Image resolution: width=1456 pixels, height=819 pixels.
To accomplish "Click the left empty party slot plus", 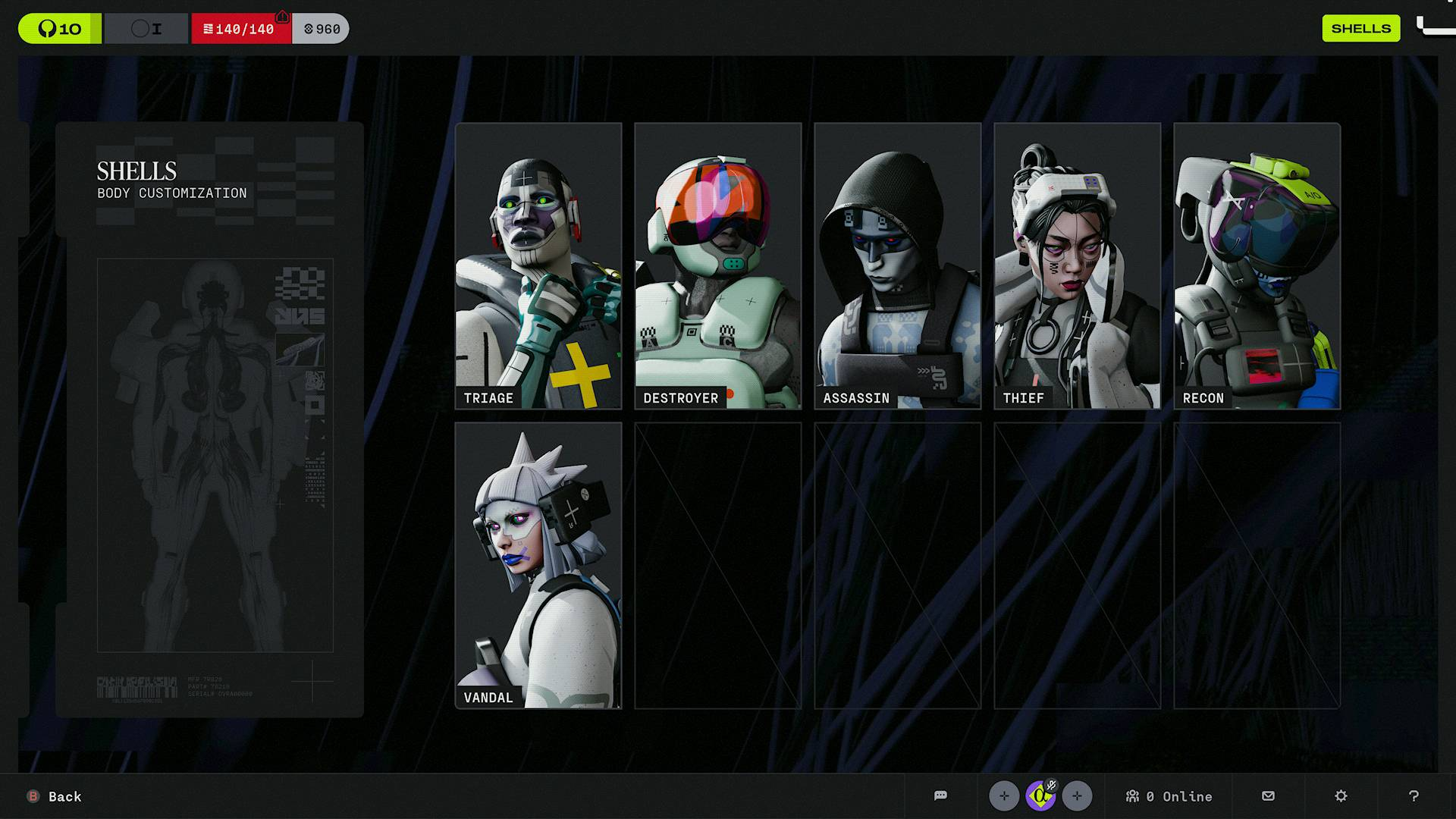I will 1004,796.
